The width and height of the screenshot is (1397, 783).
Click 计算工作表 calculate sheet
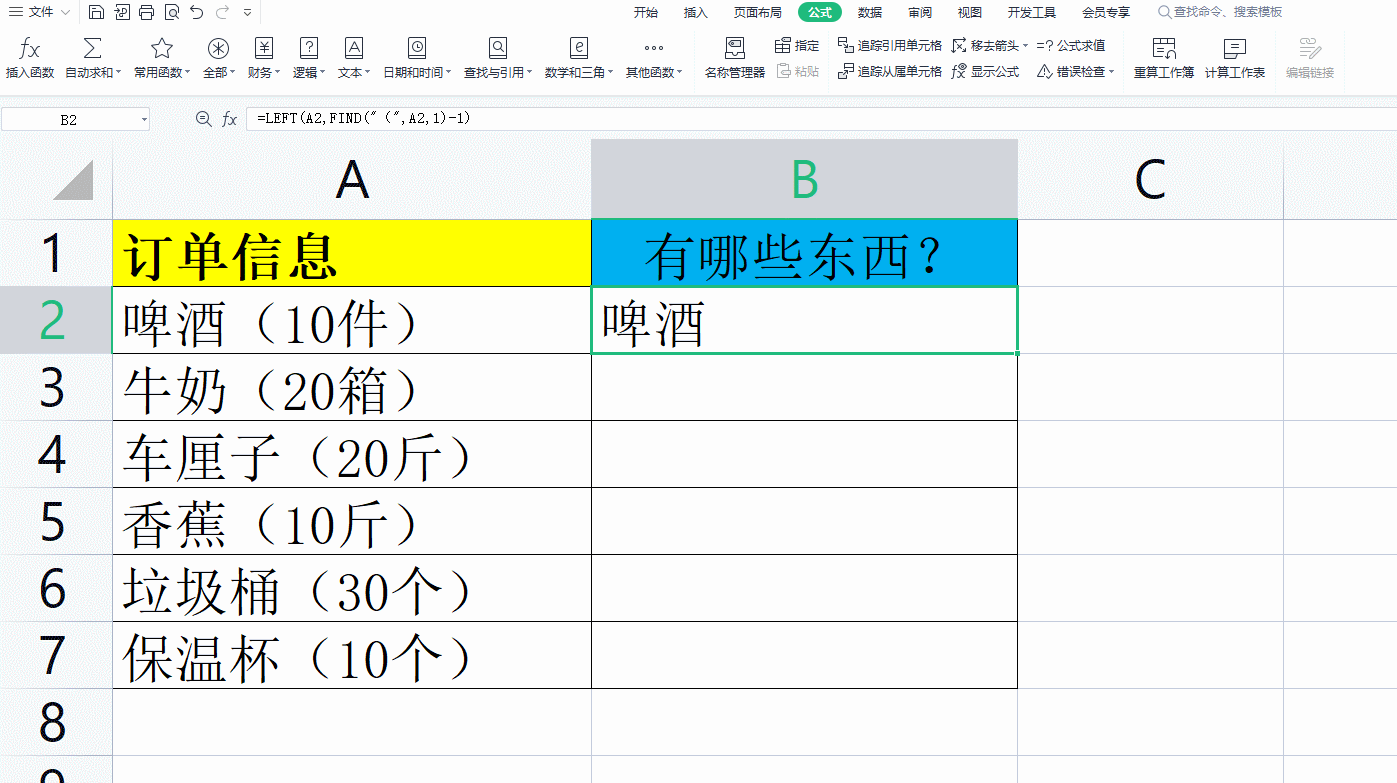pos(1235,58)
